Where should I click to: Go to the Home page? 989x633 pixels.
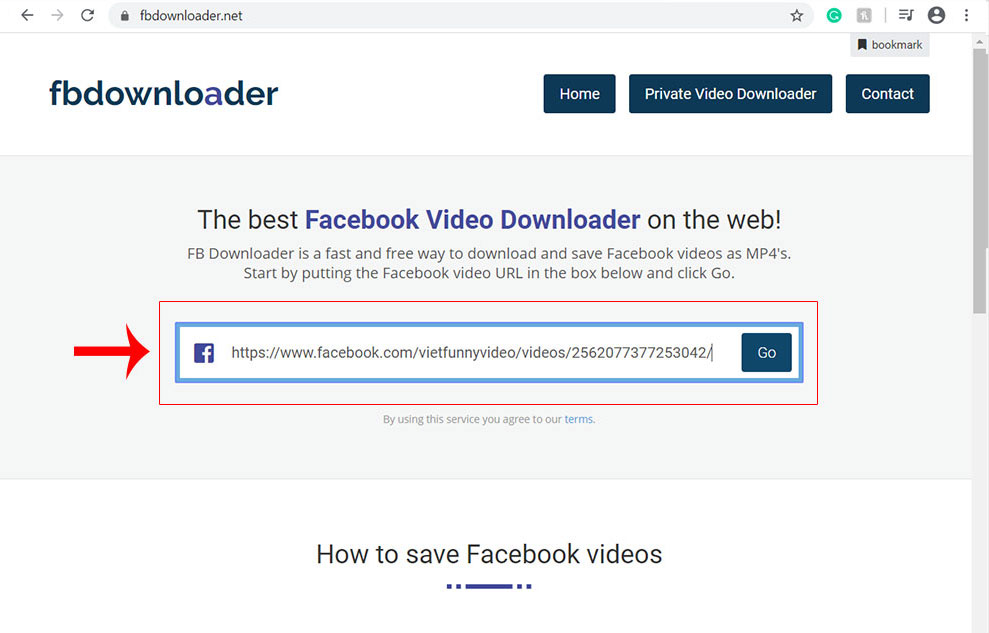point(579,94)
